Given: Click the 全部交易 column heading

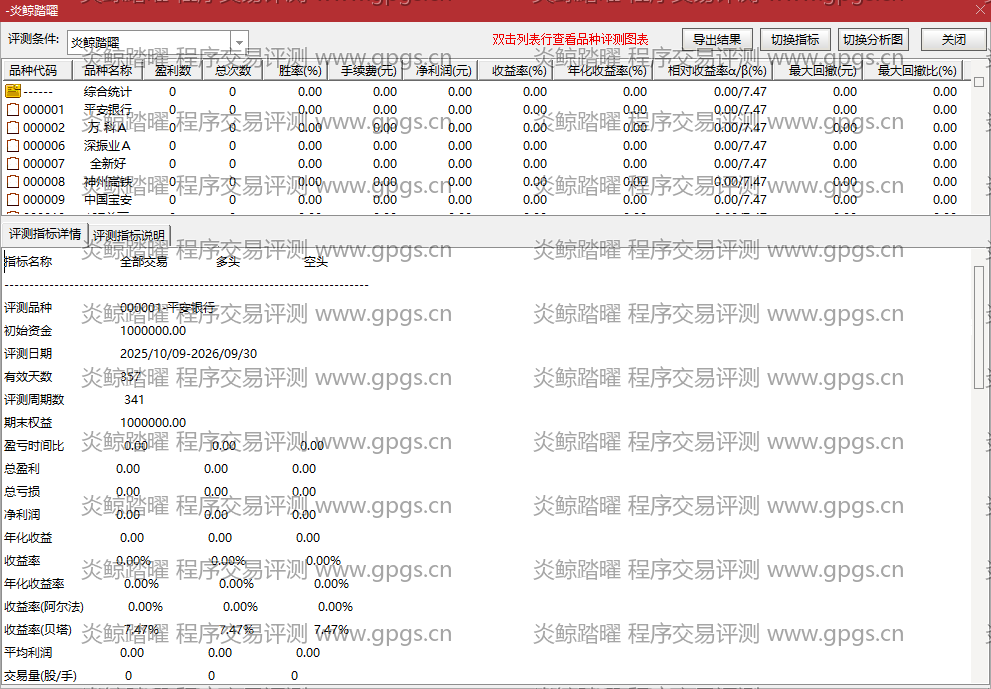Looking at the screenshot, I should click(x=144, y=262).
